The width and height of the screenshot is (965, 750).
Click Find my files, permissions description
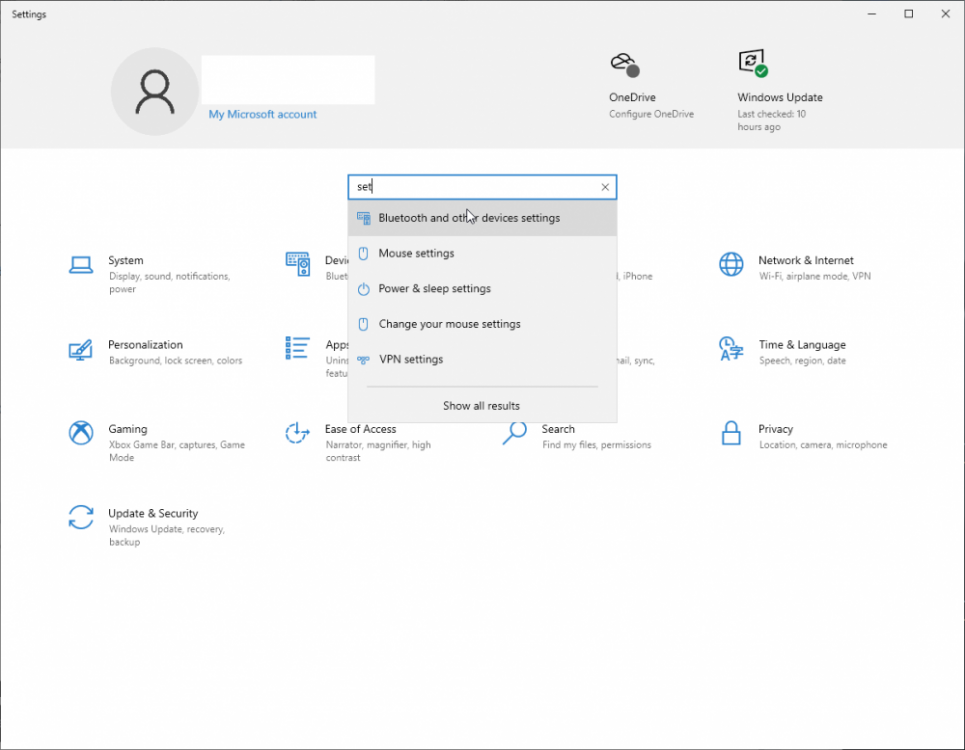pyautogui.click(x=596, y=445)
